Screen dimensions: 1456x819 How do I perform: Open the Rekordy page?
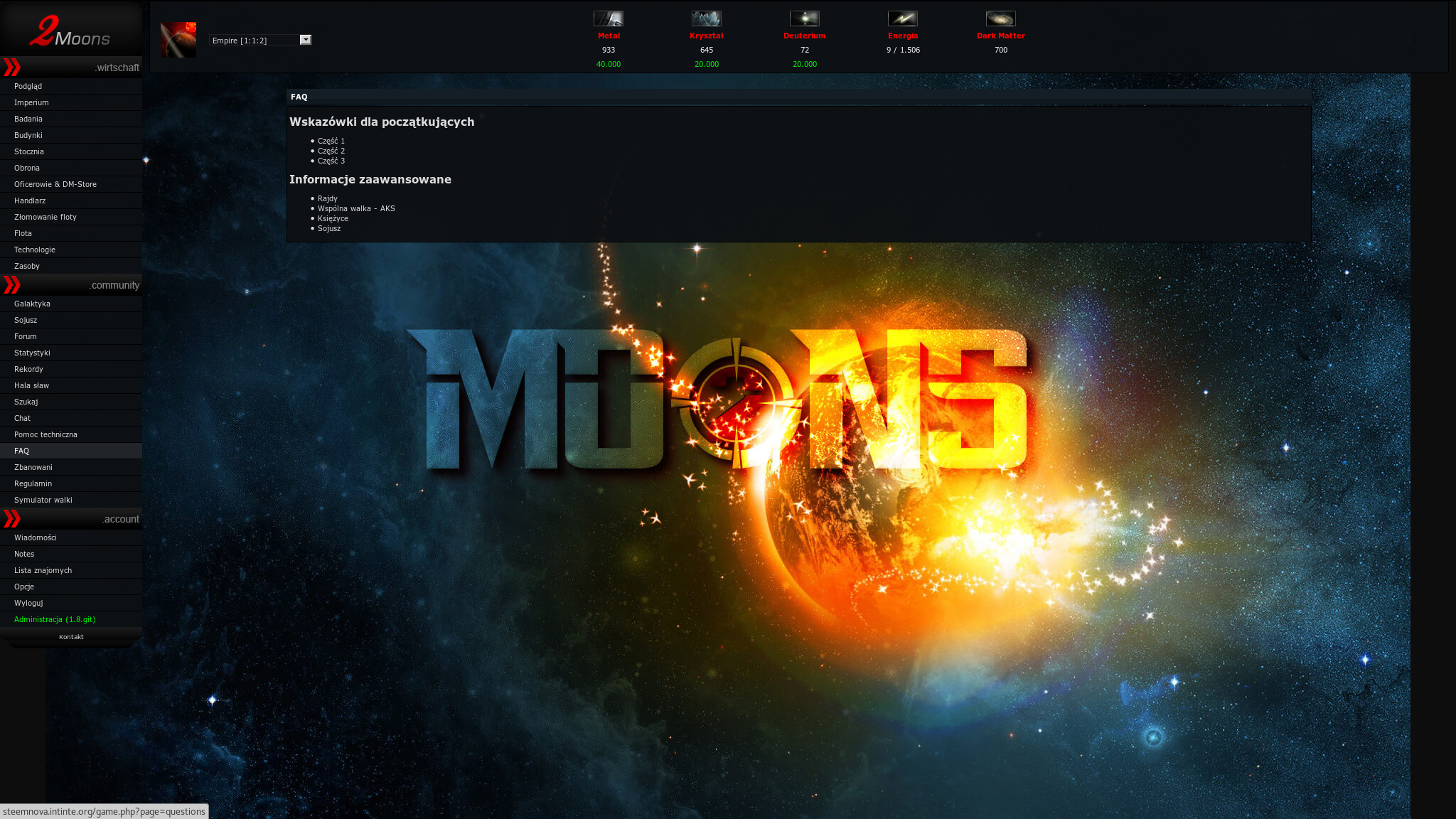pyautogui.click(x=71, y=369)
